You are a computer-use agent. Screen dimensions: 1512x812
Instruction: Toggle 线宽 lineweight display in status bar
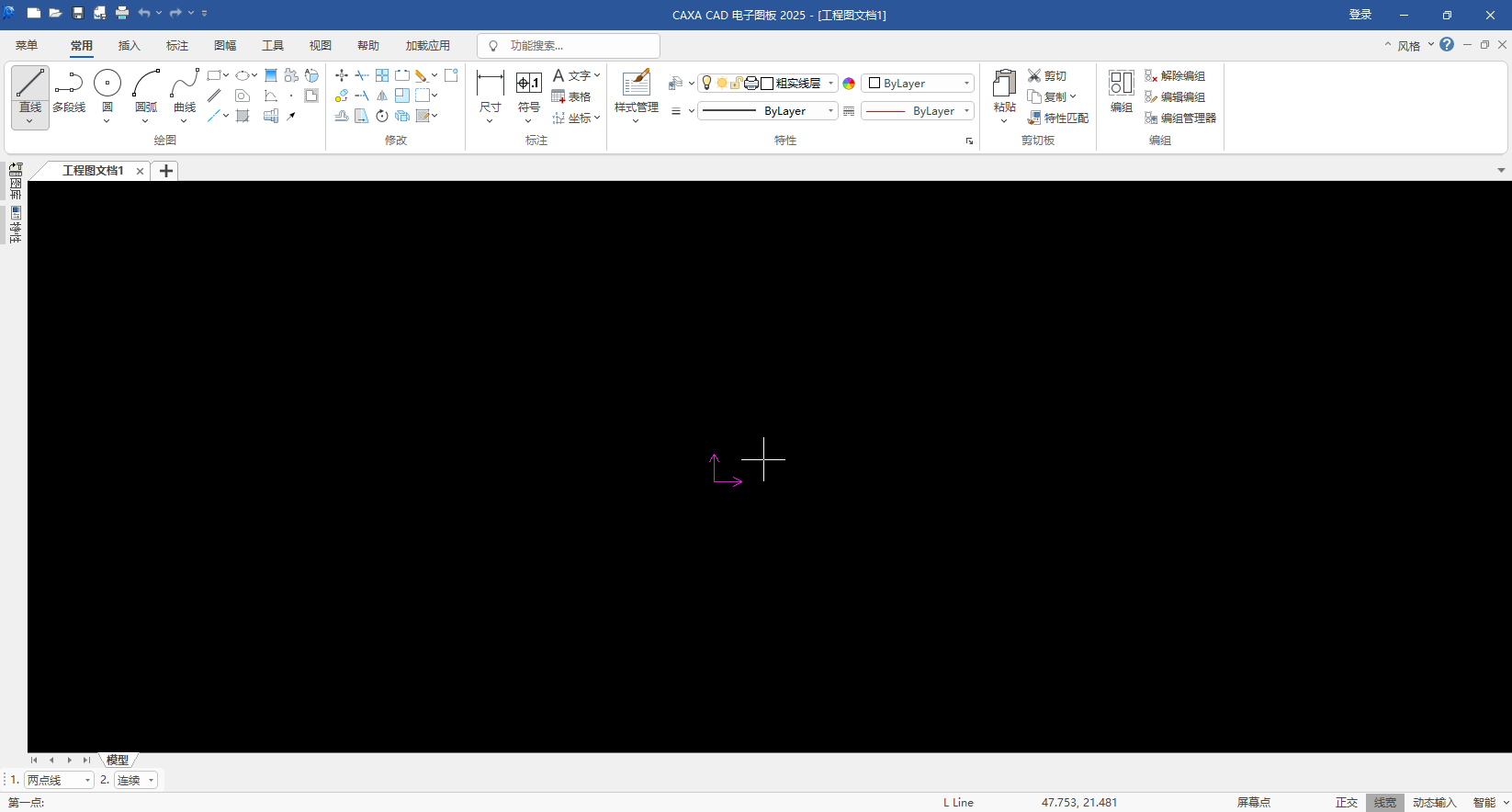click(x=1384, y=803)
